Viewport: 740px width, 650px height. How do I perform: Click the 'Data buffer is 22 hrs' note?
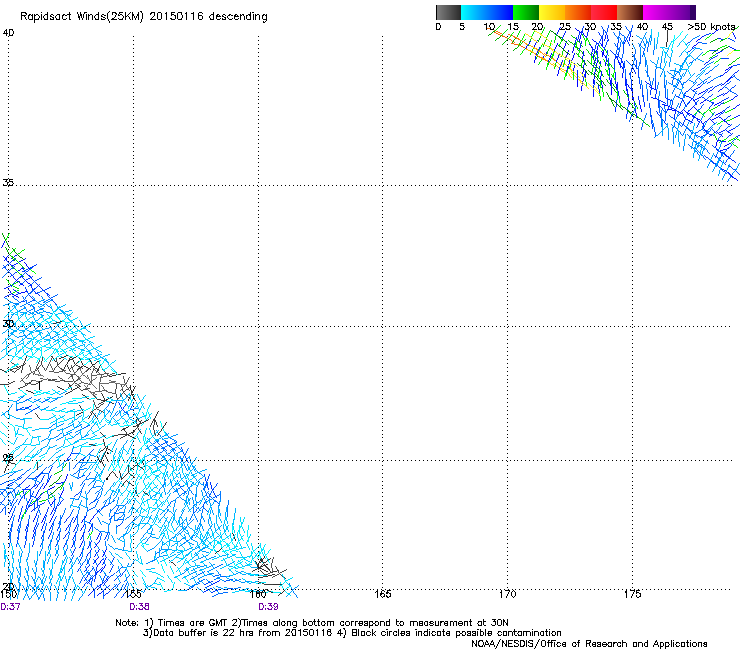[352, 633]
